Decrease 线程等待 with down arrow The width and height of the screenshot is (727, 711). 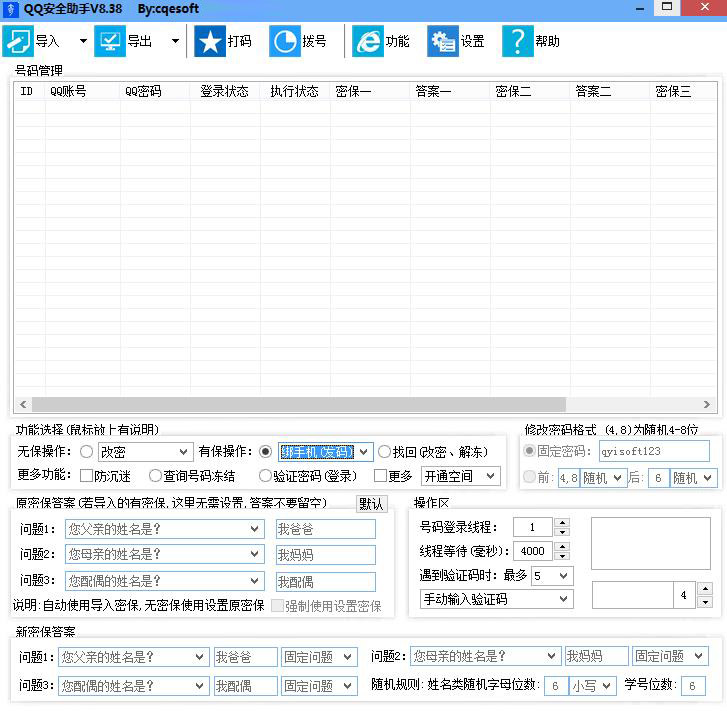click(x=562, y=556)
